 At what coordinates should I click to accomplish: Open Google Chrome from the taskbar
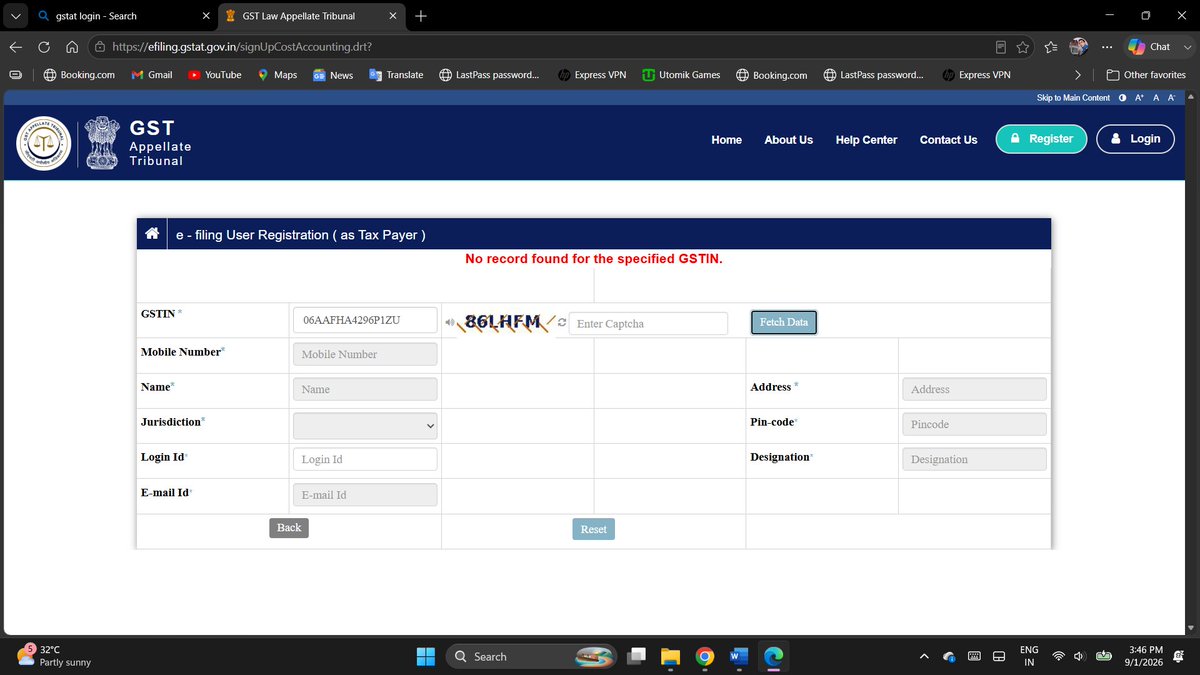pos(705,656)
